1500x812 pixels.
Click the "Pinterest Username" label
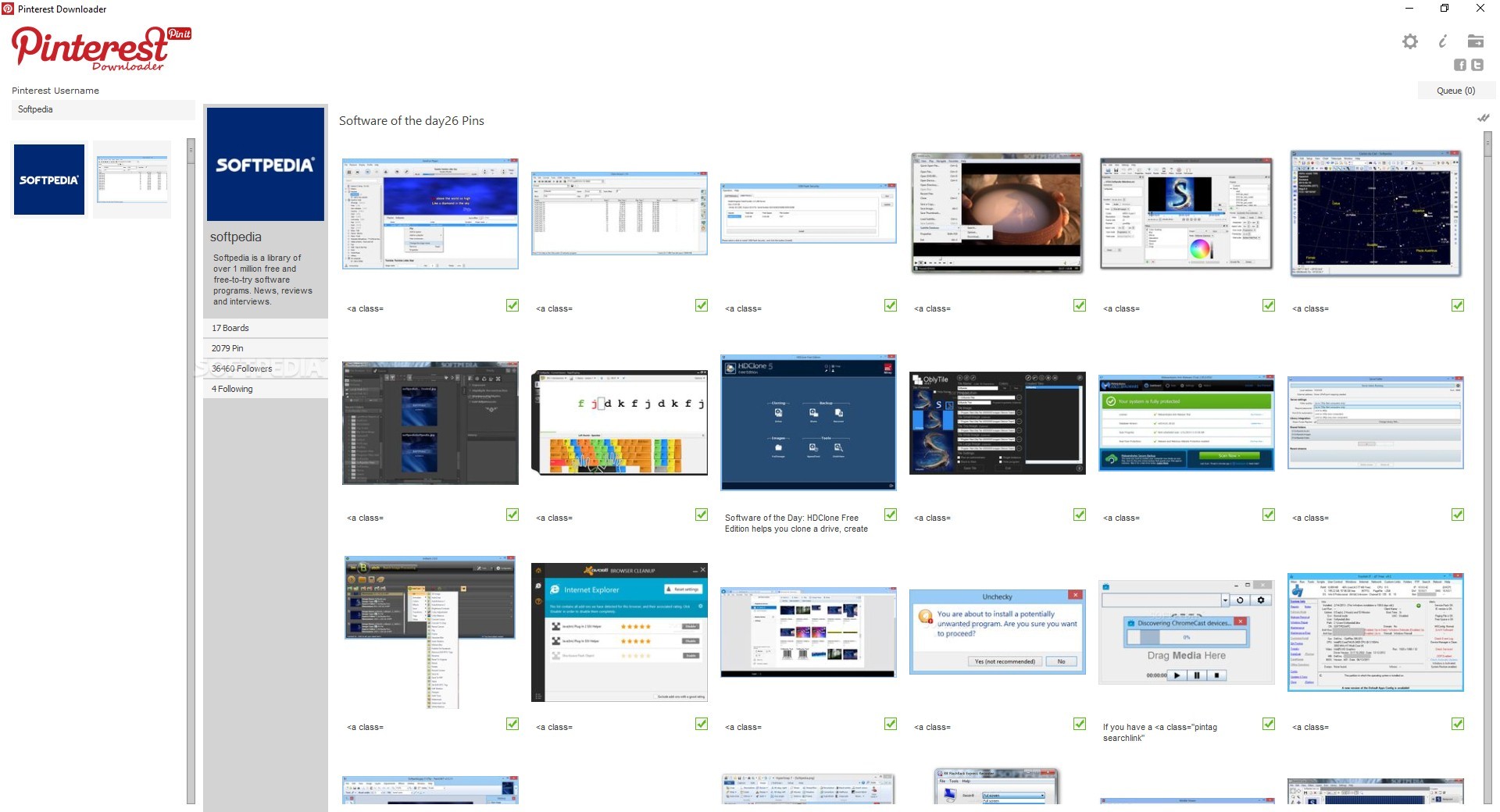coord(55,91)
